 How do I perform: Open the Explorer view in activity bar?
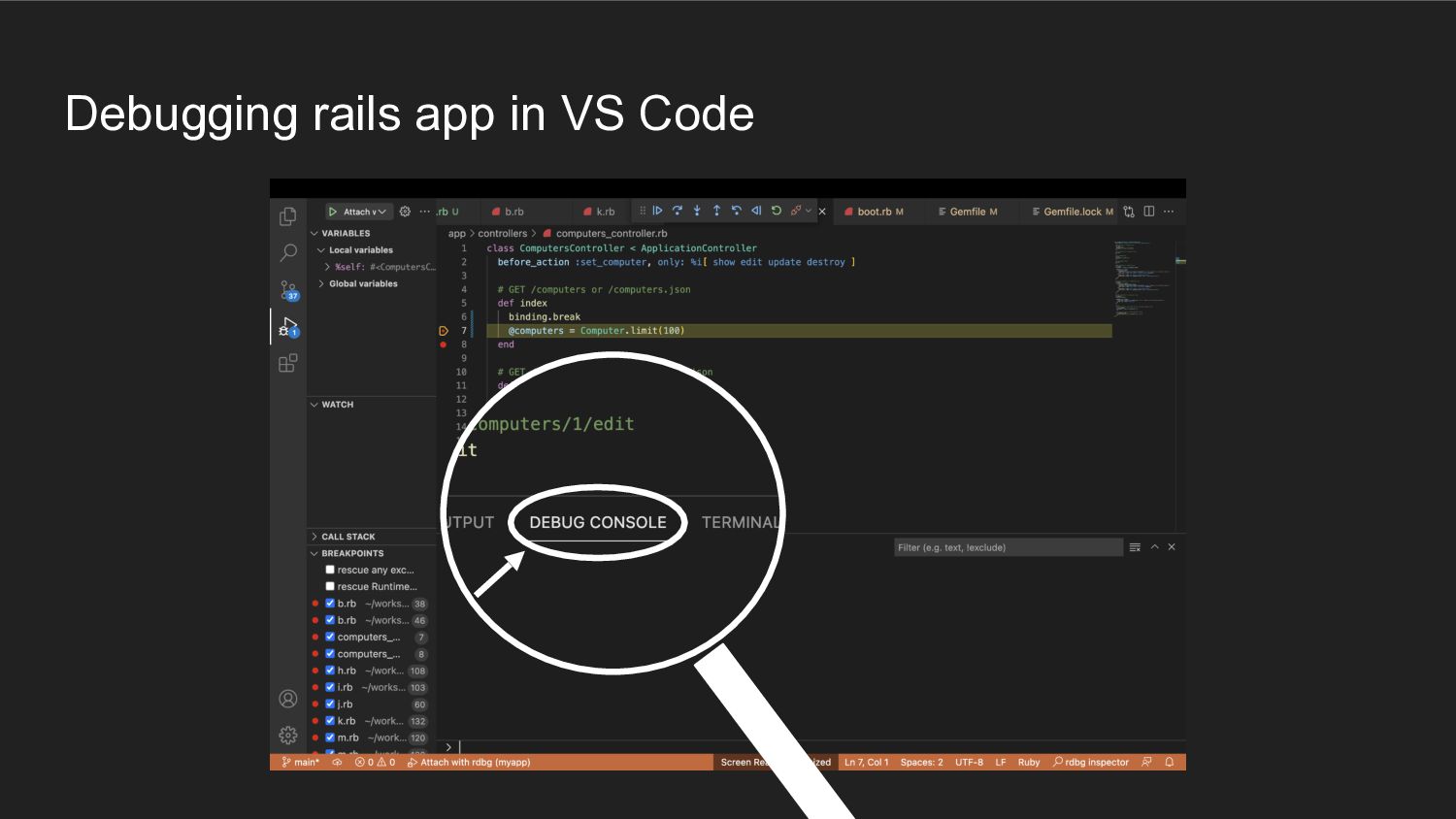pyautogui.click(x=288, y=216)
